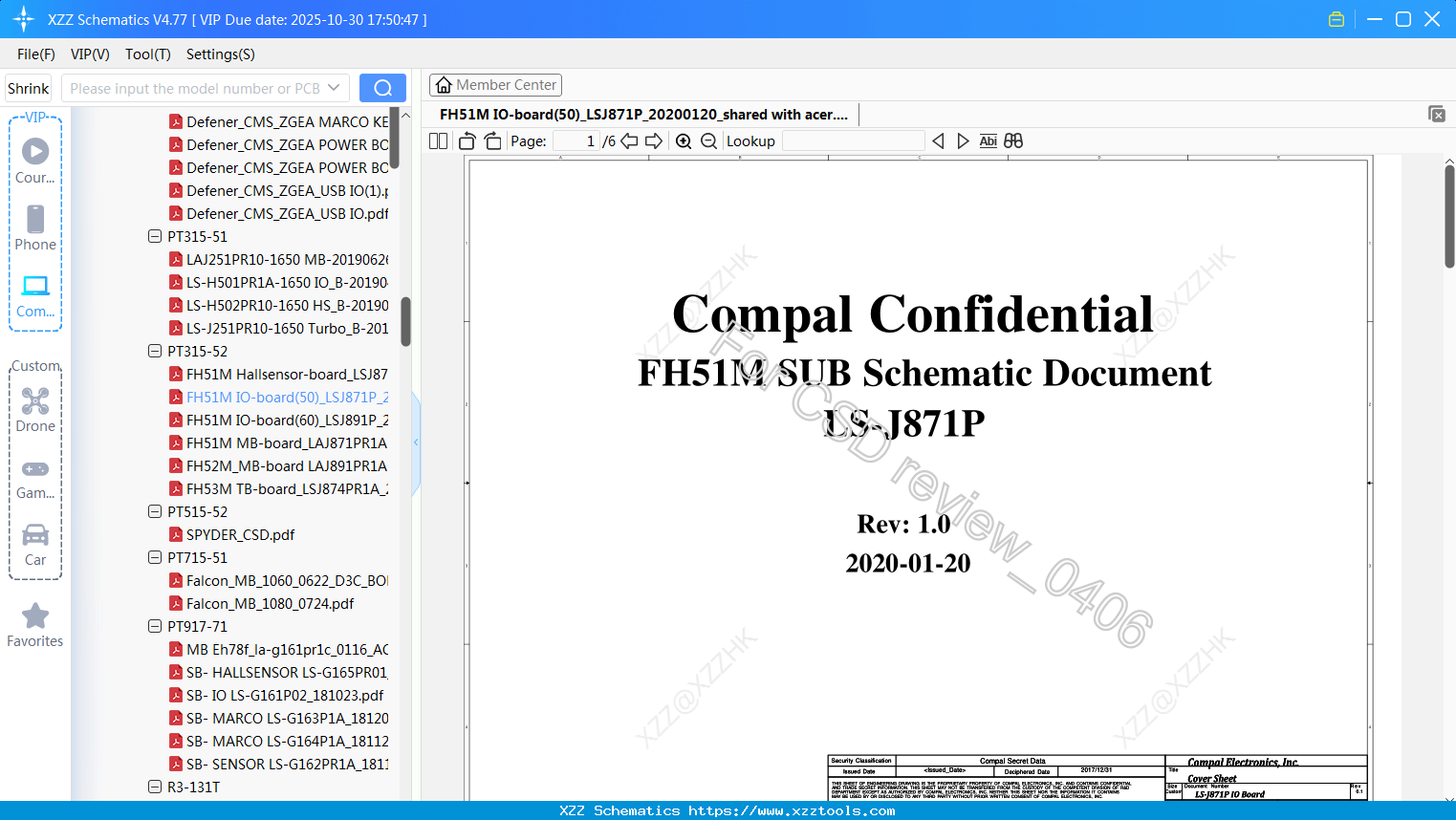Collapse the PT315-52 tree node
The height and width of the screenshot is (820, 1456).
point(155,351)
